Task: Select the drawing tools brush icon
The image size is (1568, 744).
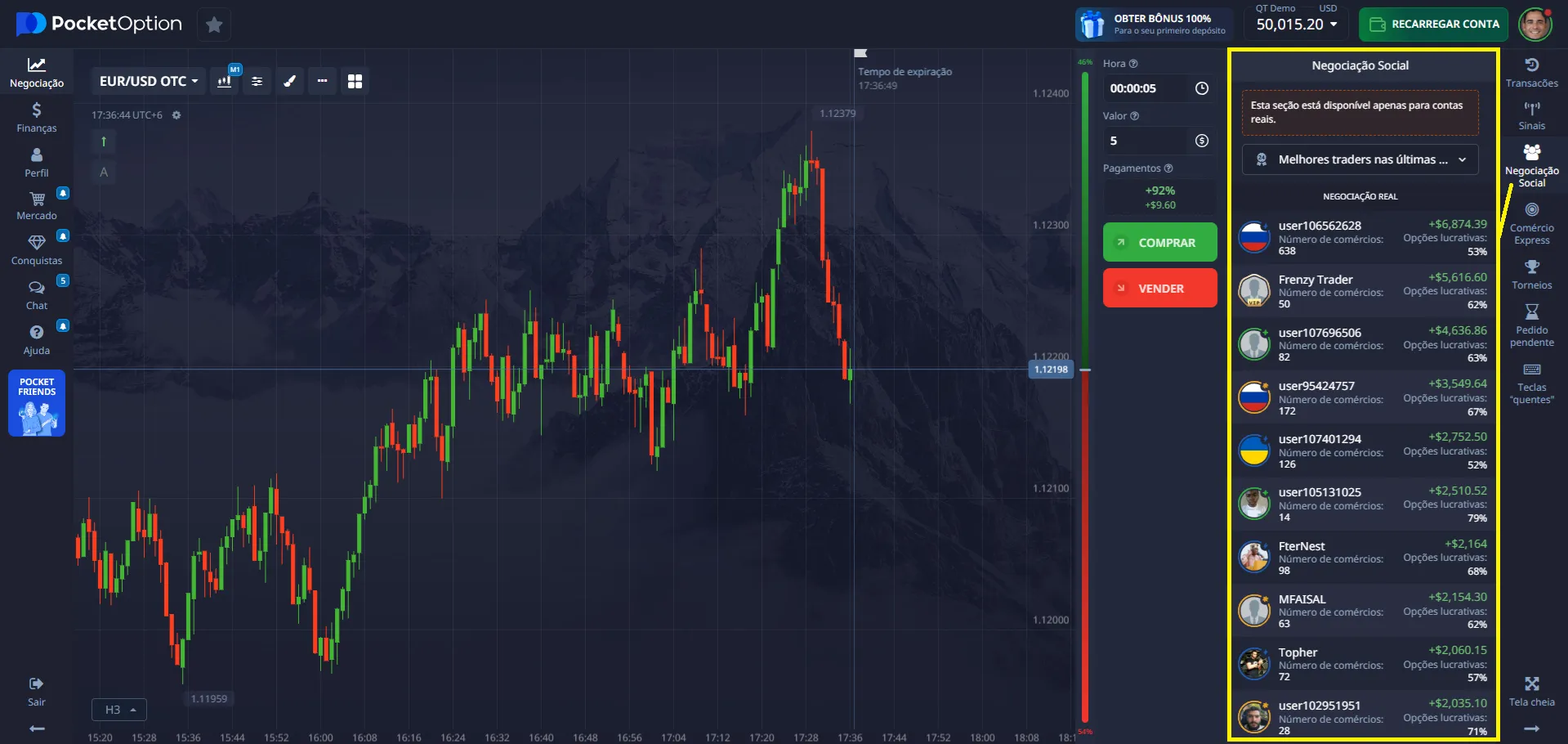Action: [289, 81]
